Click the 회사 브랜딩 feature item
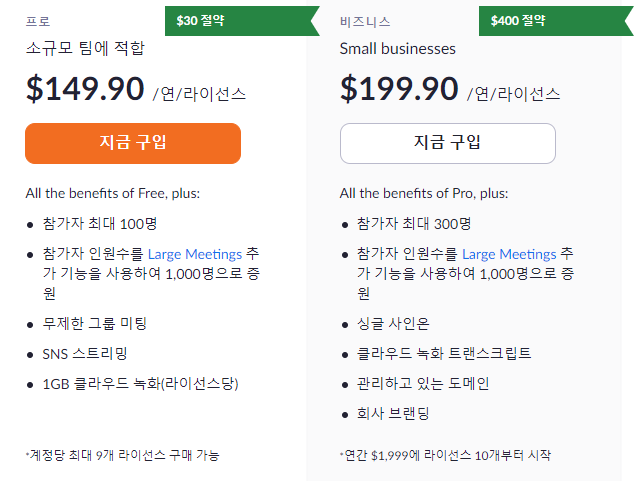The width and height of the screenshot is (638, 481). (393, 413)
